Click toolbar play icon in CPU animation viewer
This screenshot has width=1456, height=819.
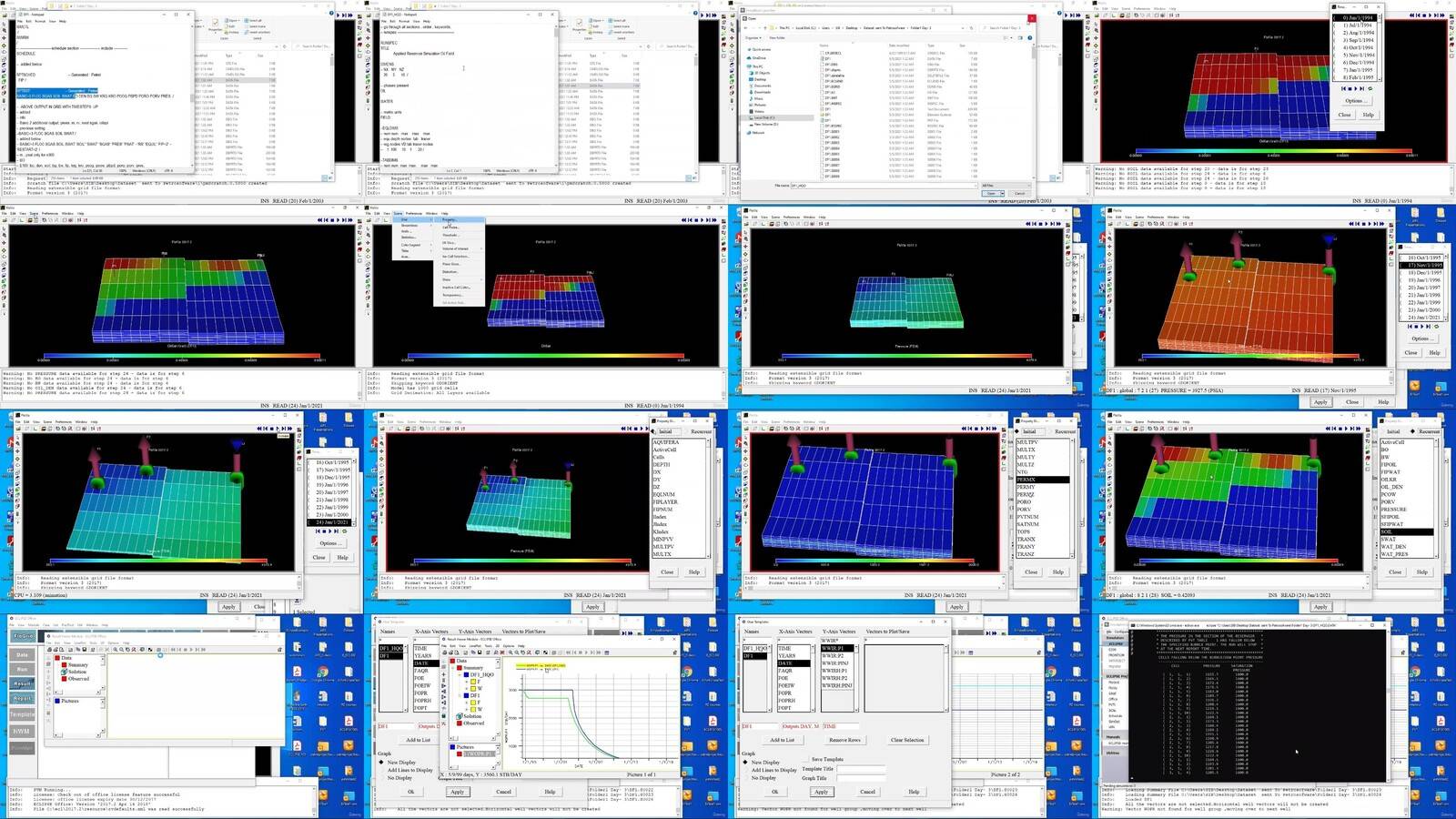278,429
